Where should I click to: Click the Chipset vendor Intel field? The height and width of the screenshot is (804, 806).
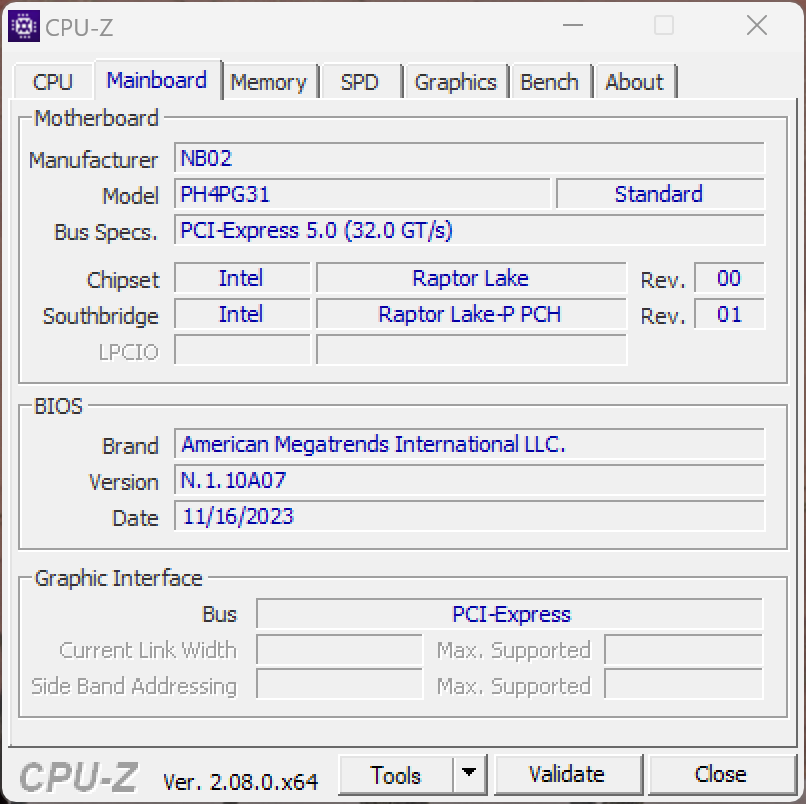[x=242, y=278]
